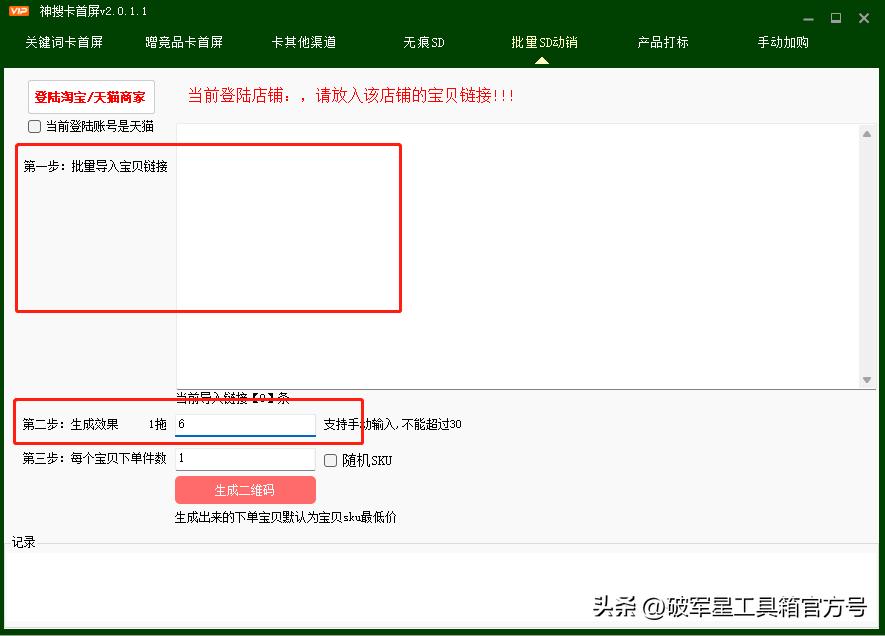
Task: Open the 赠竞品卡首屏 section
Action: (x=183, y=42)
